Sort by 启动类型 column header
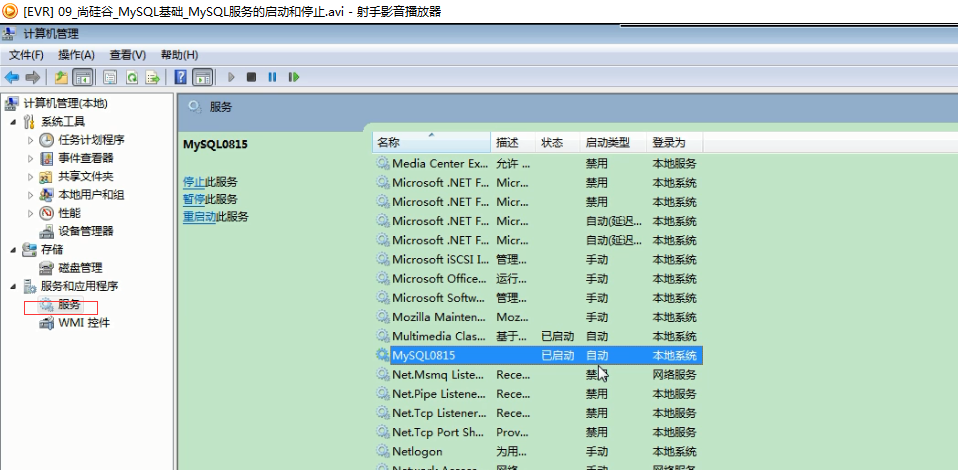 613,142
